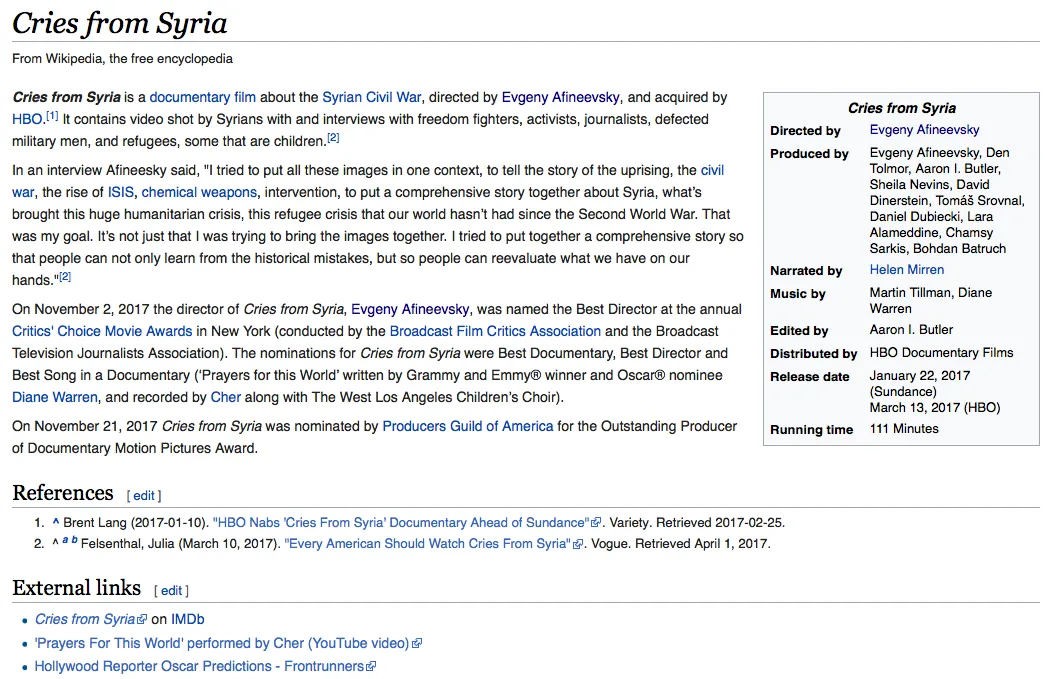Viewport: 1045px width, 679px height.
Task: Click the 'Edited by' infobox label
Action: point(799,331)
